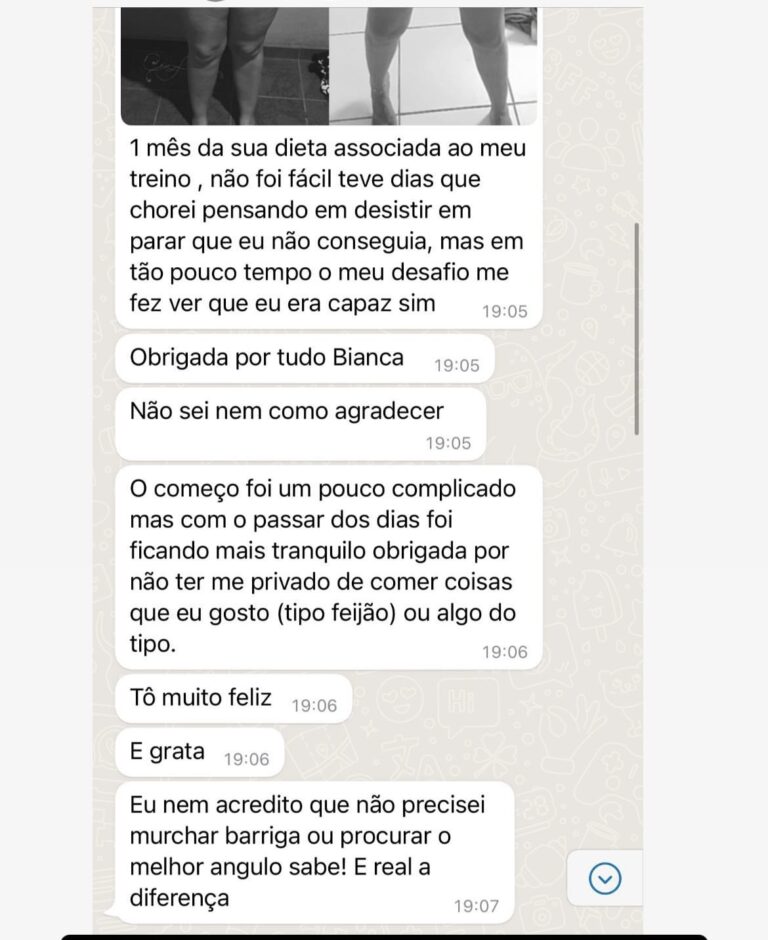Click the 19:07 timestamp on last message
Viewport: 768px width, 940px height.
(476, 906)
